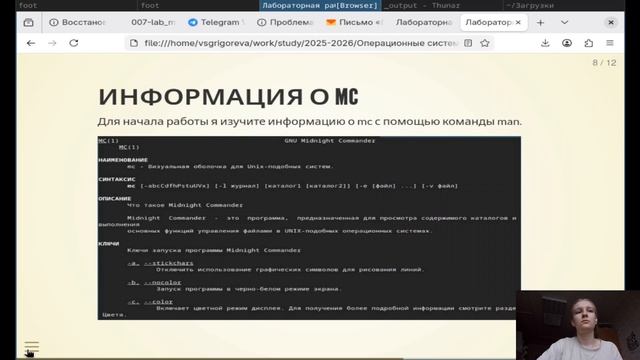Image resolution: width=640 pixels, height=360 pixels.
Task: Click the slide counter 8 / 12
Action: (x=604, y=63)
